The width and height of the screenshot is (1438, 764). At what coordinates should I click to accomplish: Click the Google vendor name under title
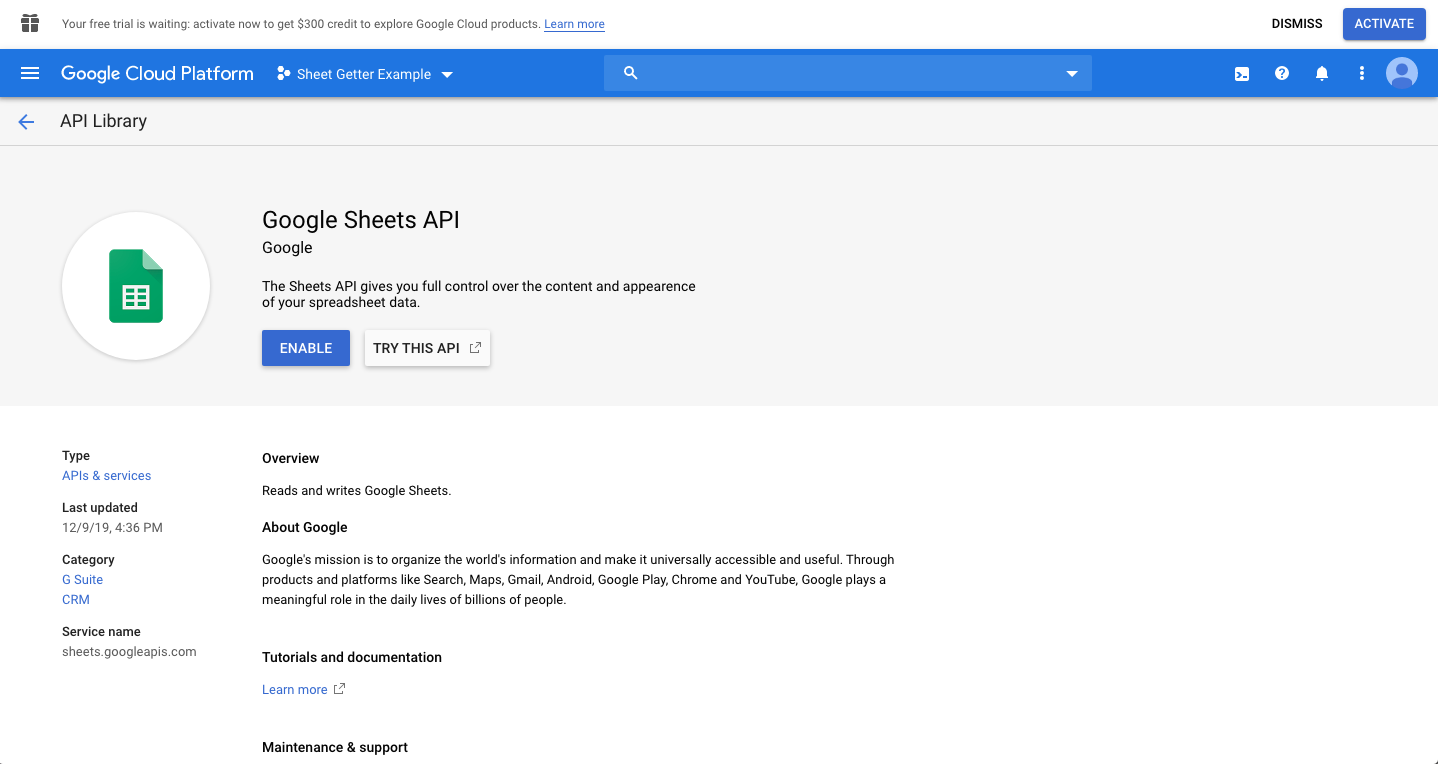287,248
